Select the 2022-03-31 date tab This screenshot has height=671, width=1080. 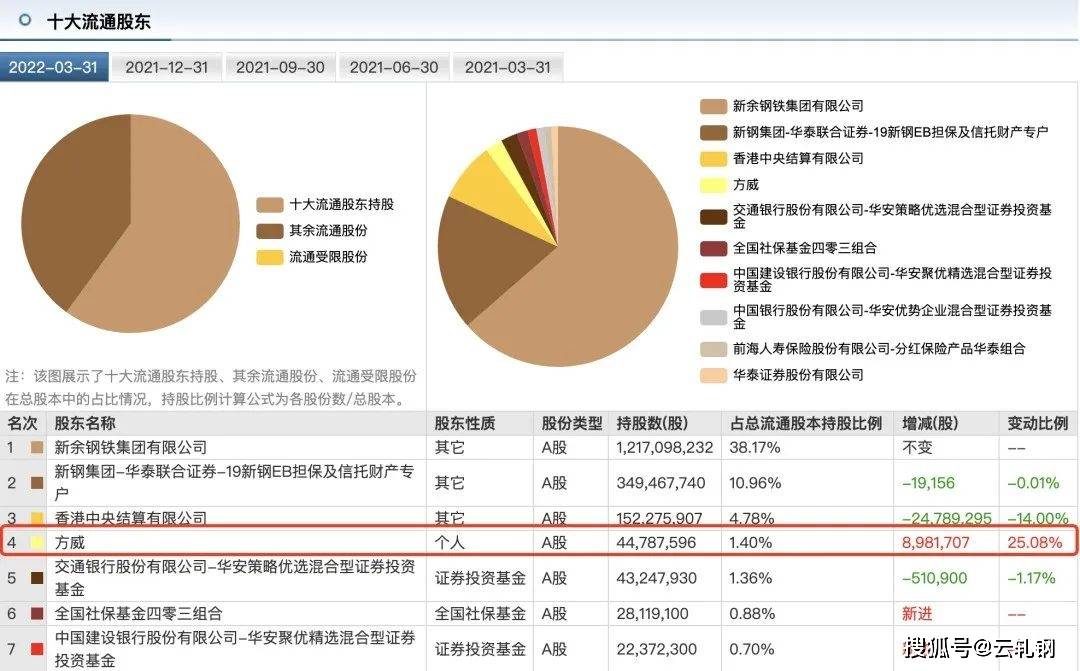[54, 67]
